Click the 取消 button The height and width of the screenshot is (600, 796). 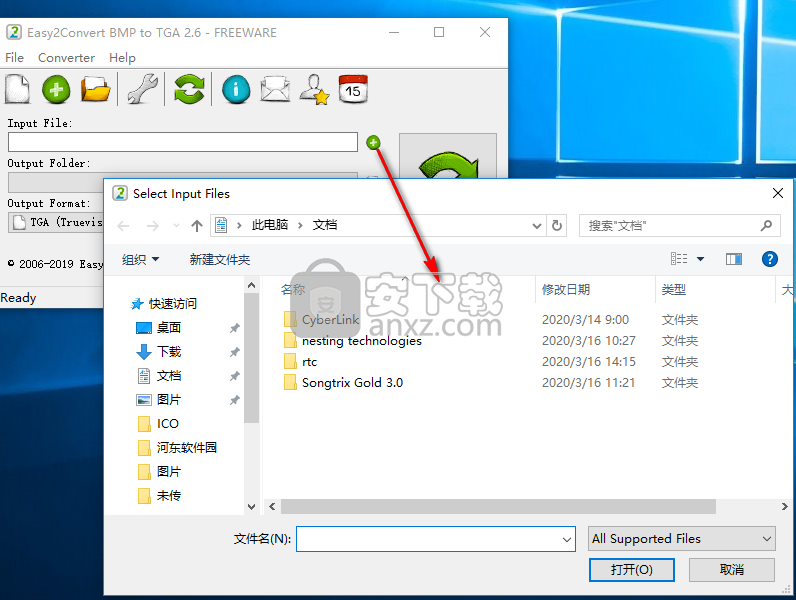coord(732,570)
